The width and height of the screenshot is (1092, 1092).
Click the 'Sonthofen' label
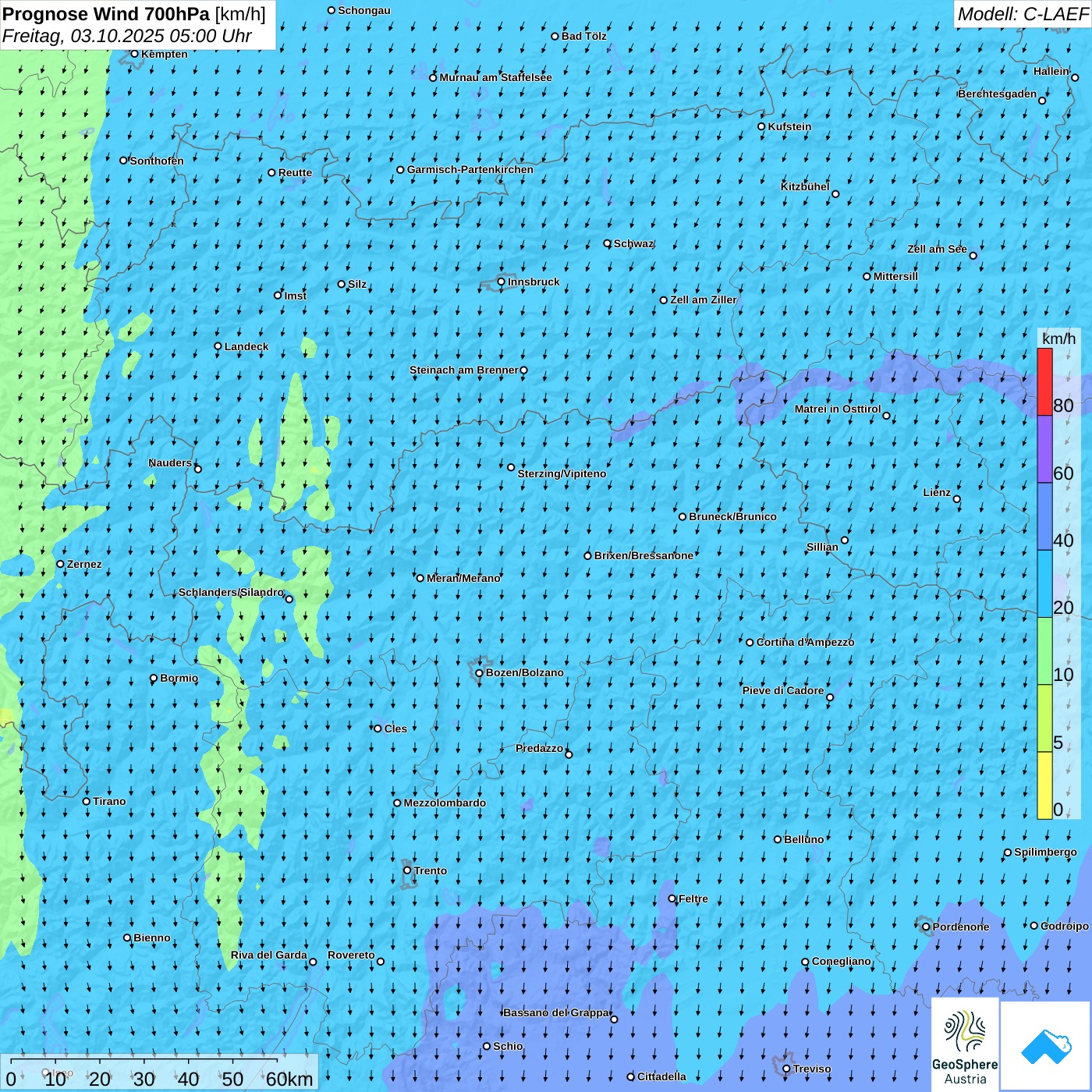(157, 161)
